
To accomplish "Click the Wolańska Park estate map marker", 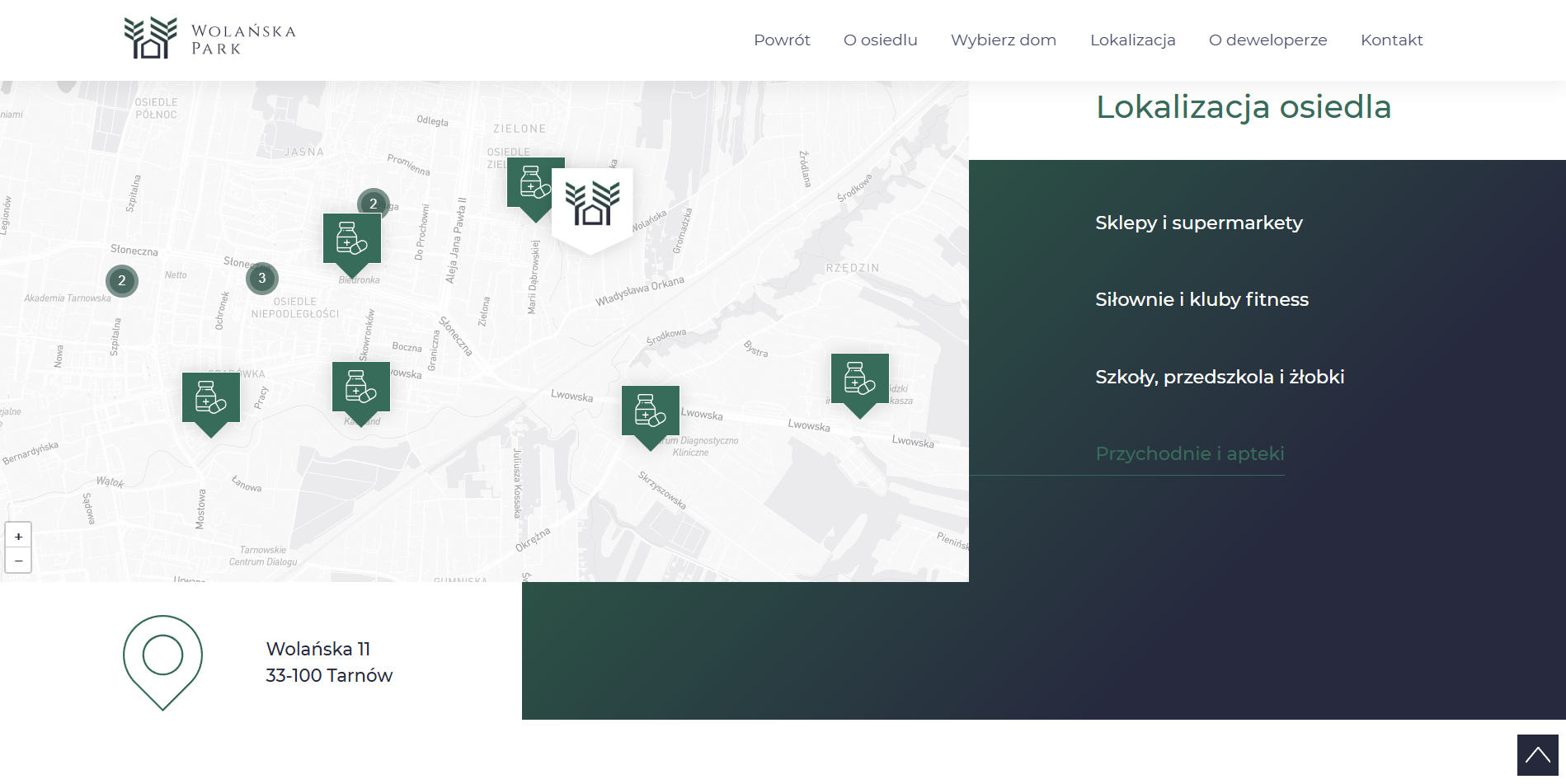I will point(592,209).
